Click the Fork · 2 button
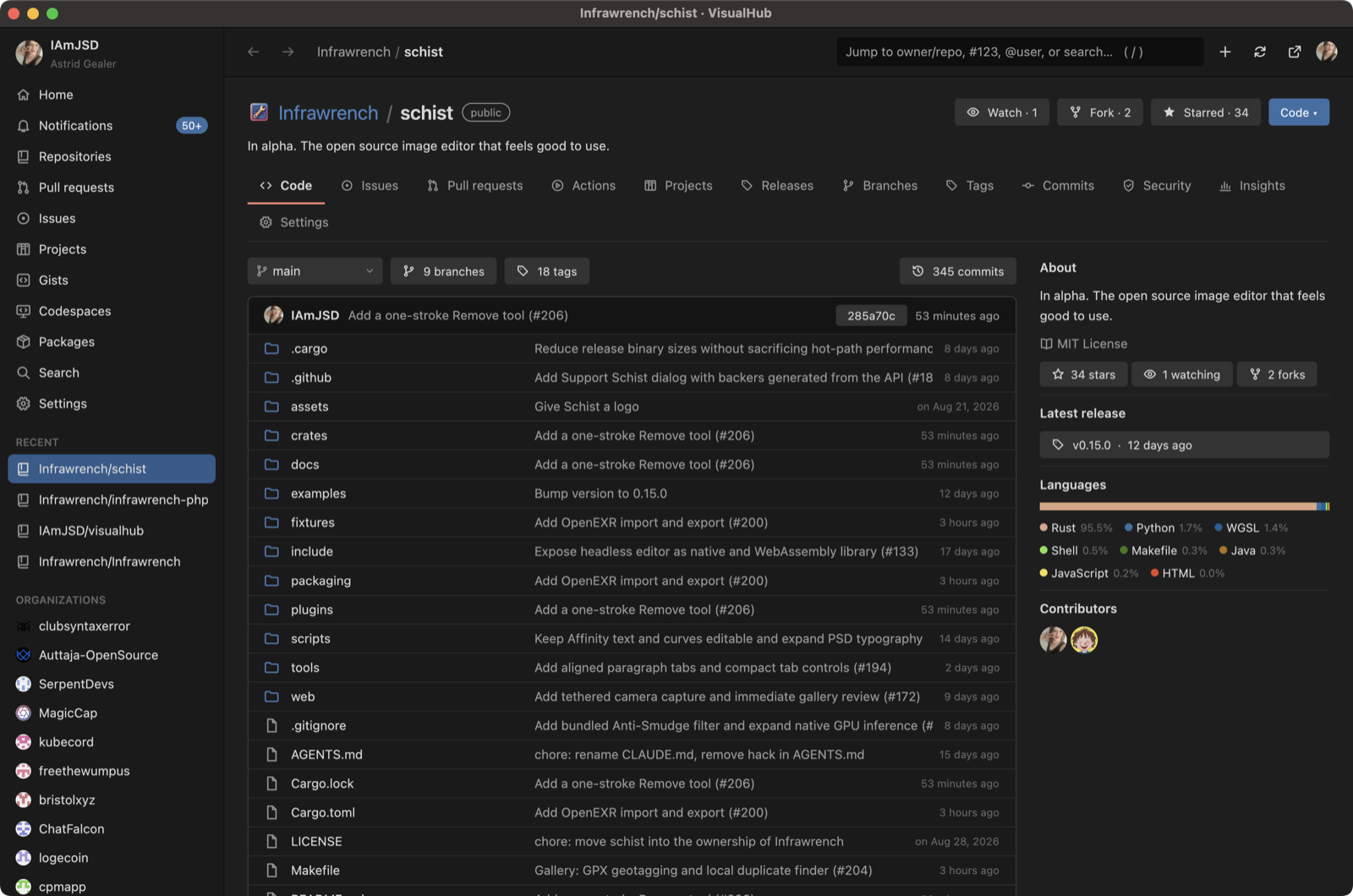 click(x=1100, y=112)
